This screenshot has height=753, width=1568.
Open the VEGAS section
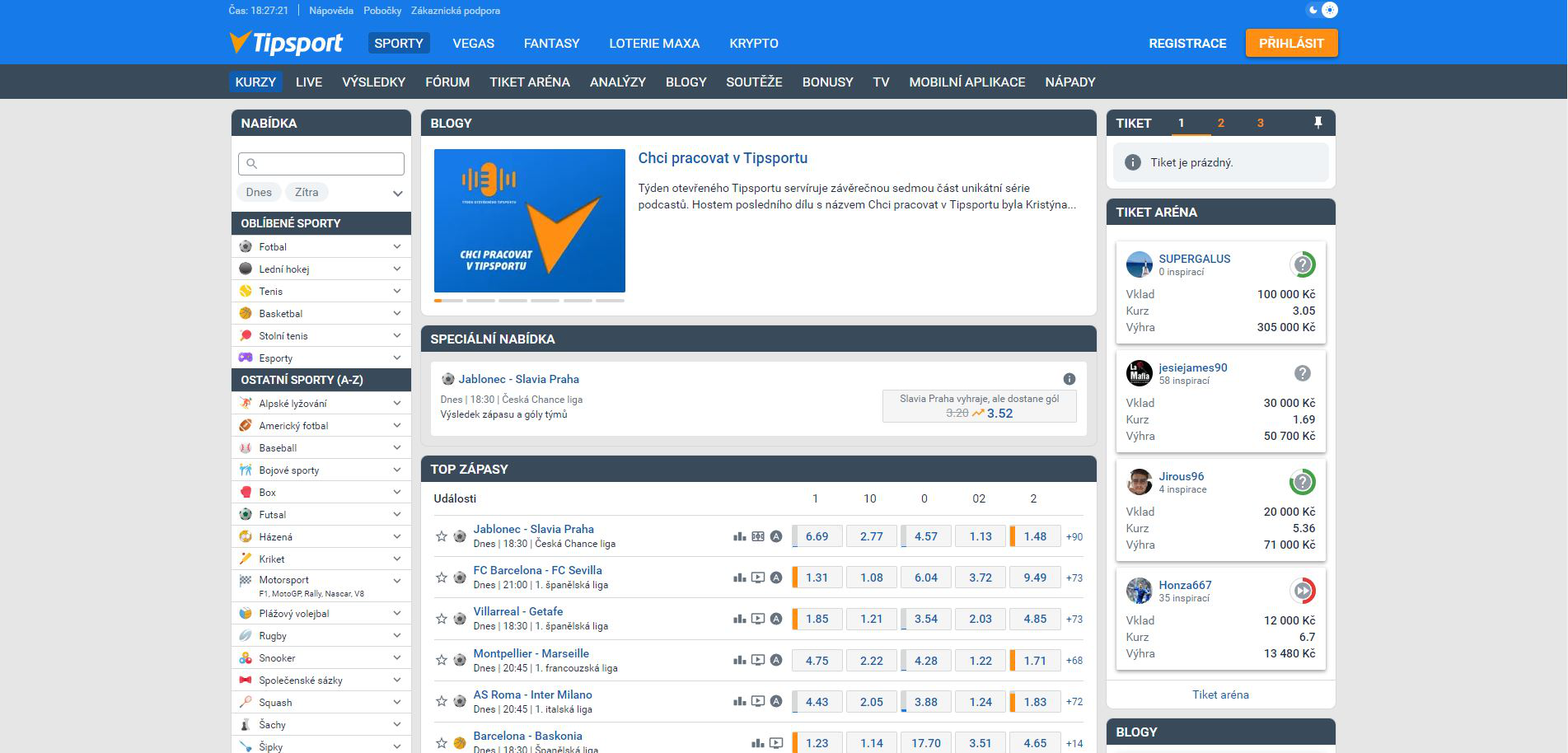473,43
